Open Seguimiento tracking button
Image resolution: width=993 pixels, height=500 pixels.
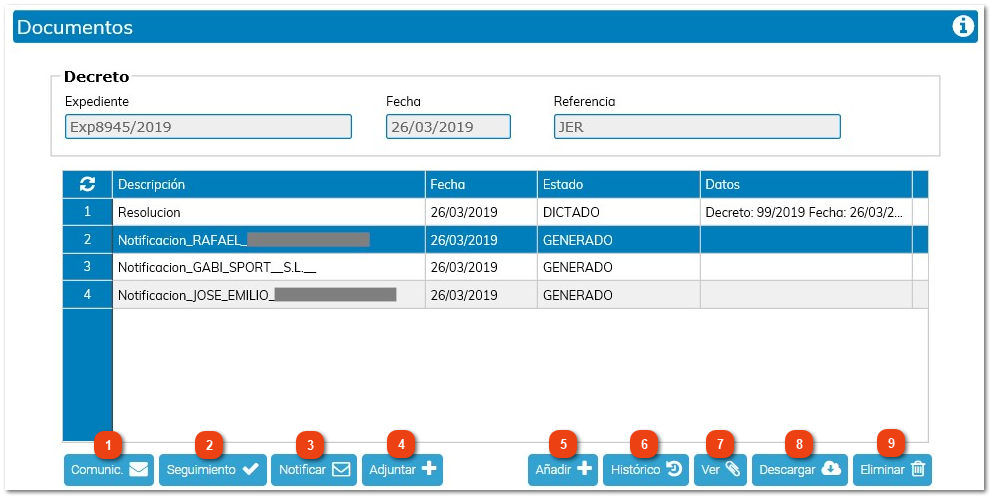tap(213, 470)
